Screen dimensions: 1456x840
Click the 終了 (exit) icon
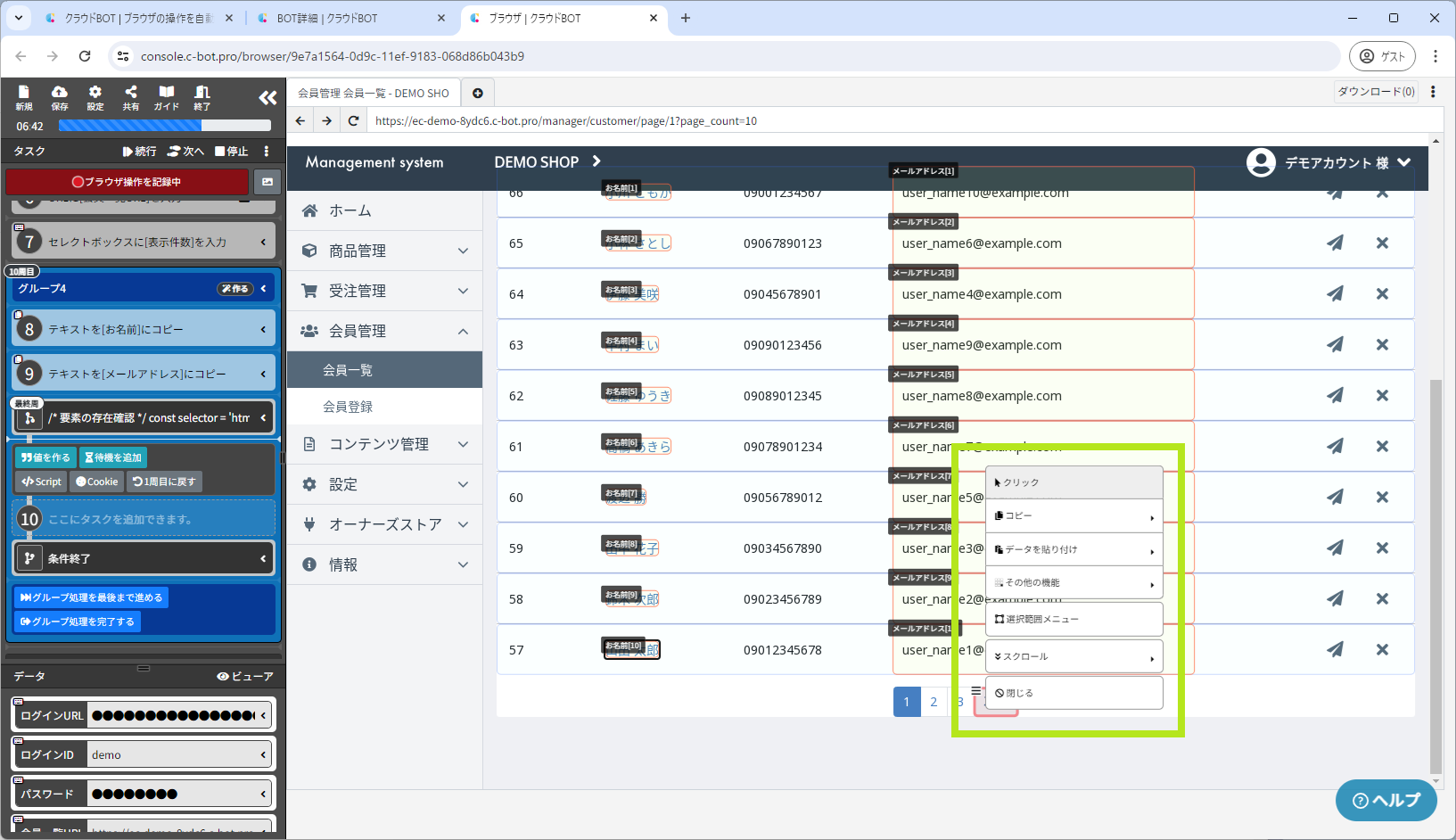(x=202, y=97)
